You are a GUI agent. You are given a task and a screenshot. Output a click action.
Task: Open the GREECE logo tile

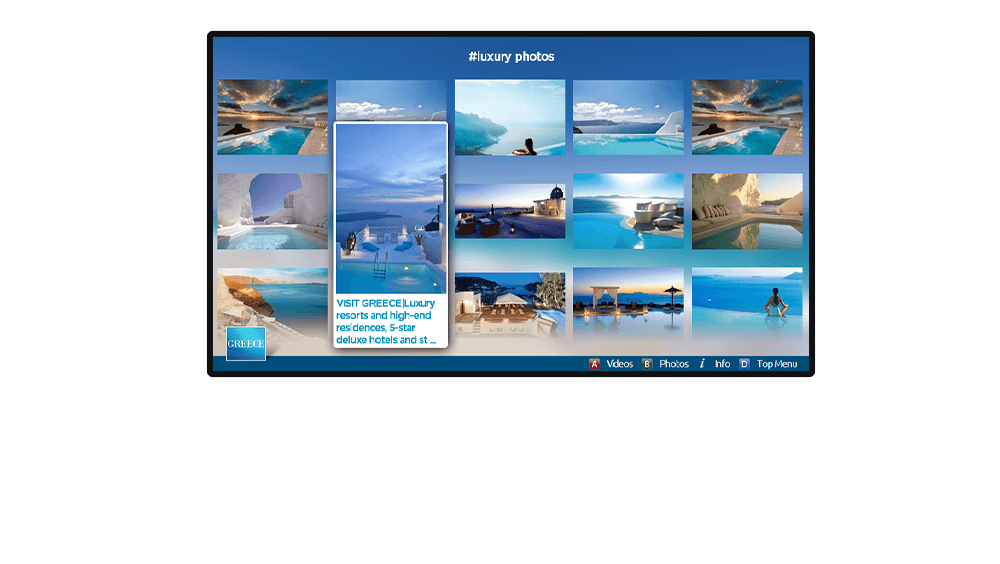pyautogui.click(x=246, y=343)
